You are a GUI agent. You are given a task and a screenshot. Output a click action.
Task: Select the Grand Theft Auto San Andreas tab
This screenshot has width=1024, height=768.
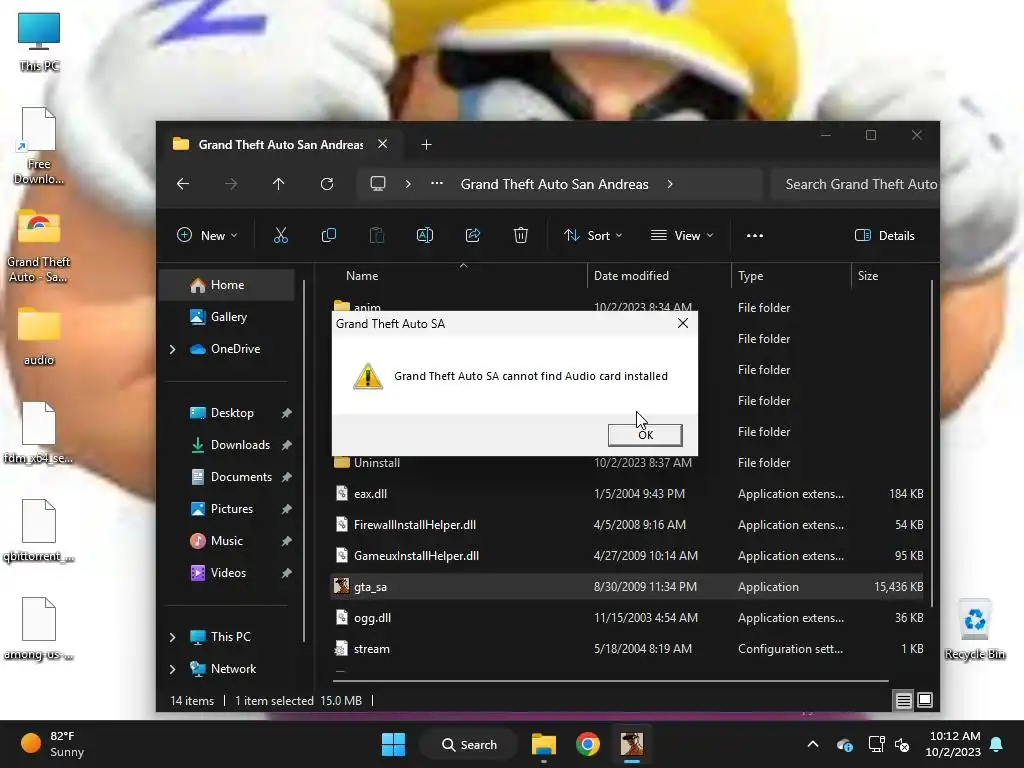tap(281, 144)
